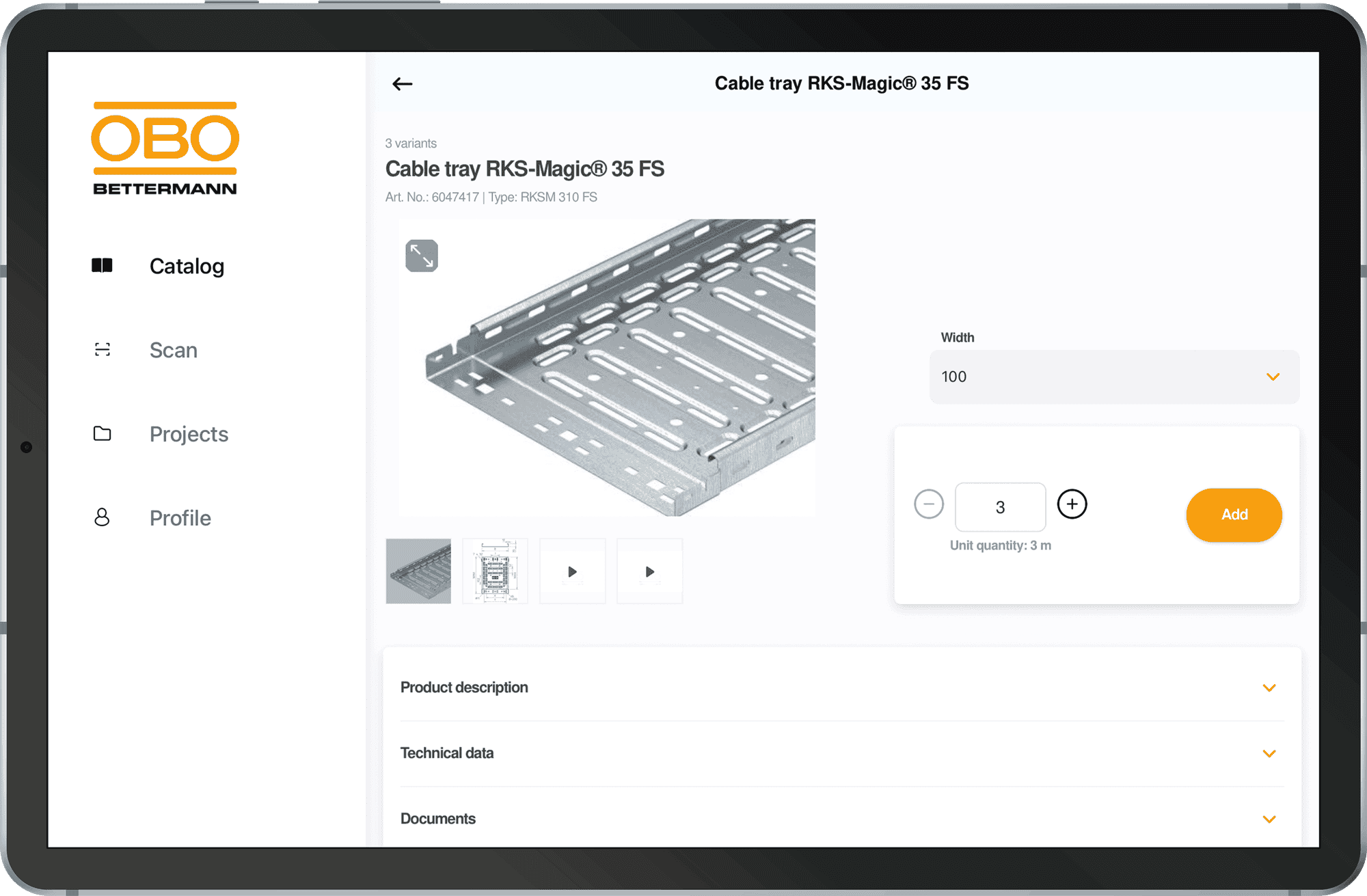Screen dimensions: 1367x896
Task: Play the first video thumbnail
Action: (573, 571)
